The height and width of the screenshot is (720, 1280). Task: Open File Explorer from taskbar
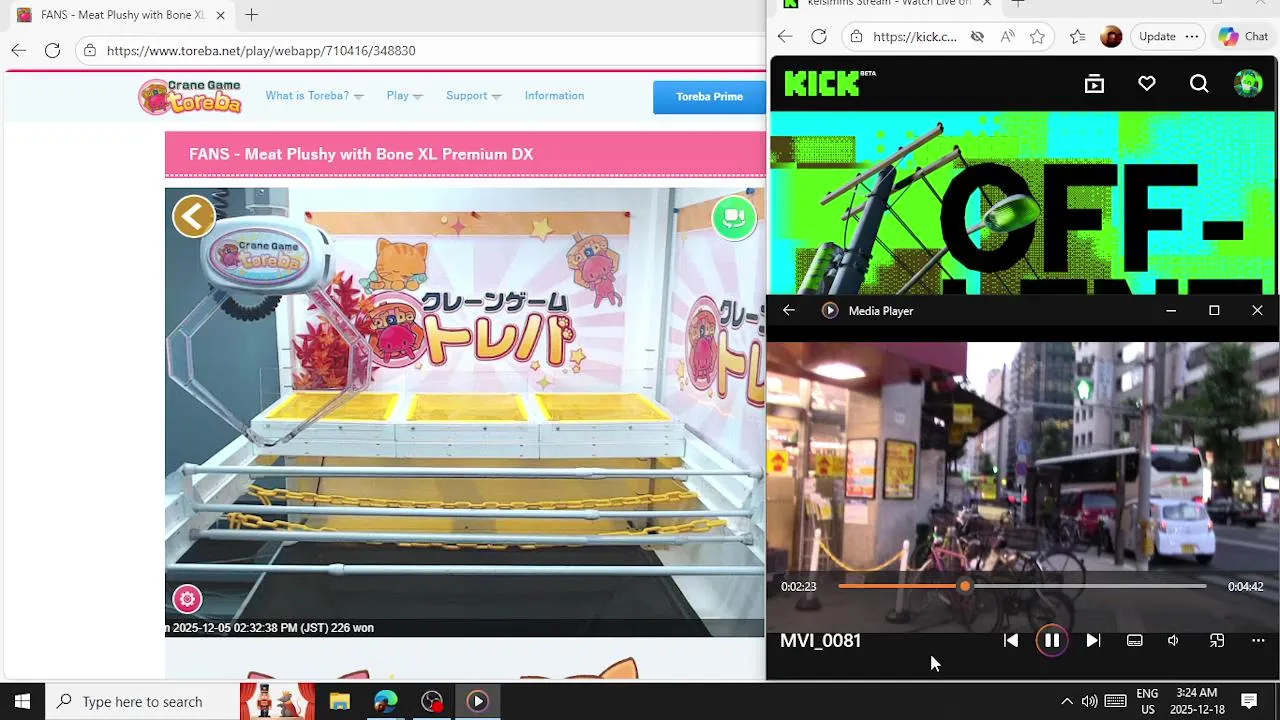click(340, 702)
